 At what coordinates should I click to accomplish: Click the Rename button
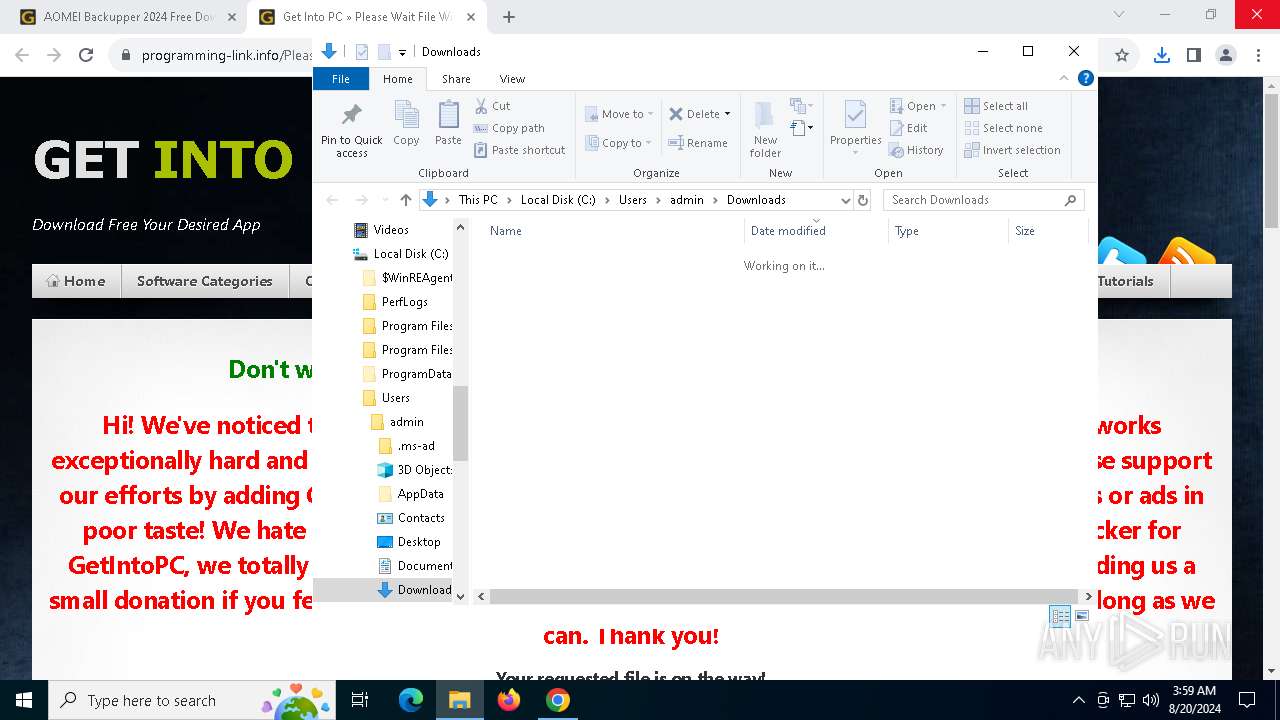point(698,143)
